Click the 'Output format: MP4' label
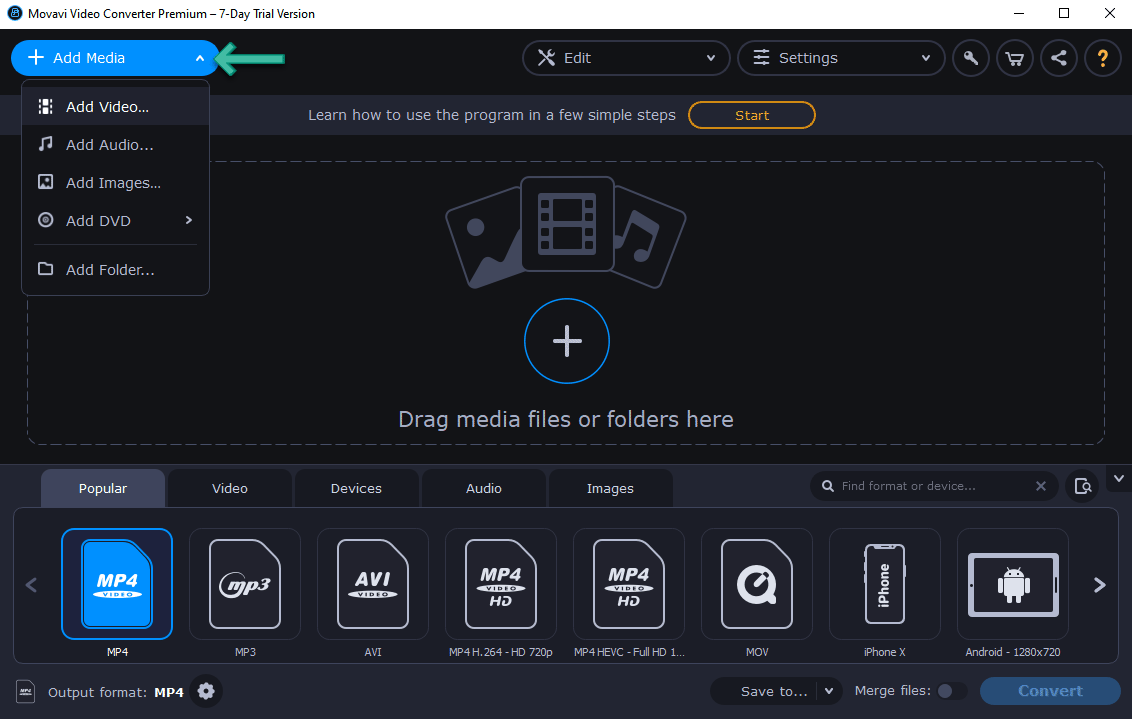This screenshot has height=719, width=1132. [116, 692]
